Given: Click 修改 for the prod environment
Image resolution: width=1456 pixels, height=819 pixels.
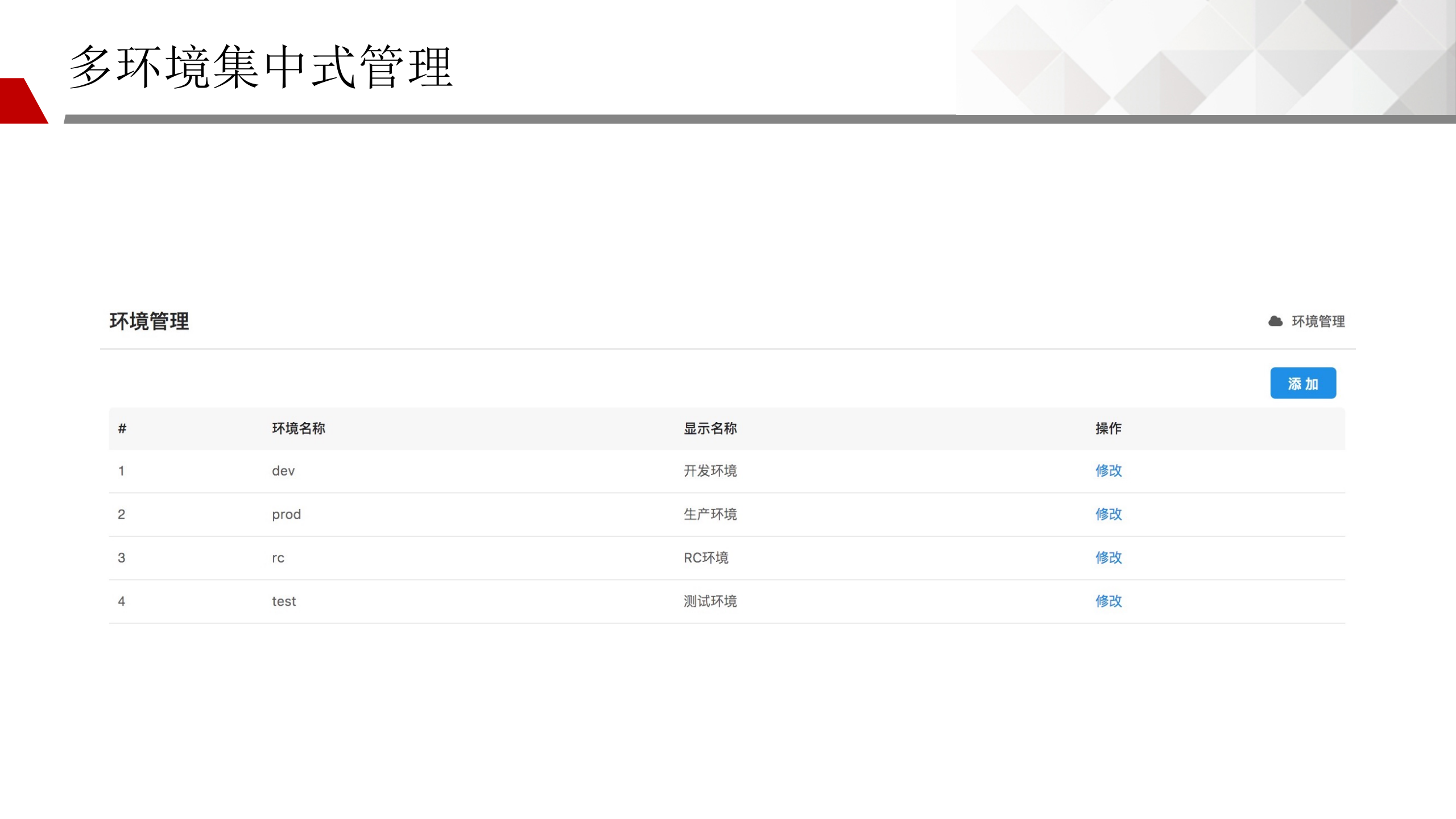Looking at the screenshot, I should pyautogui.click(x=1108, y=514).
